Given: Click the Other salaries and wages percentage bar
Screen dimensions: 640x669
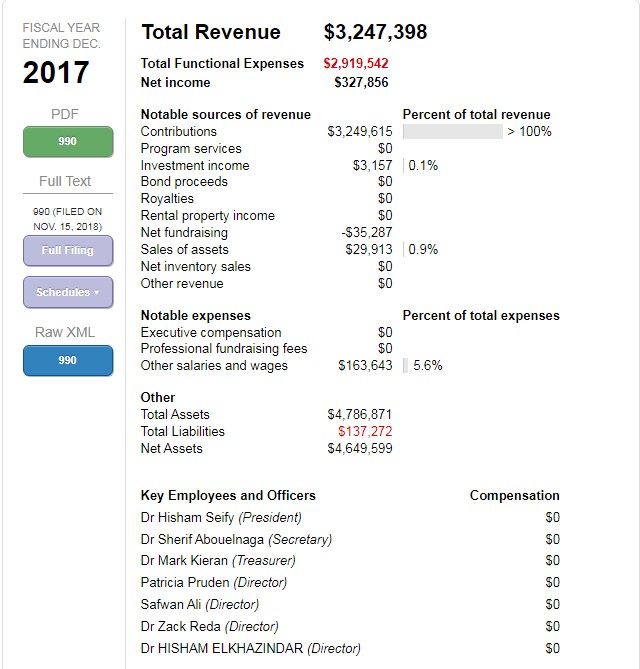Looking at the screenshot, I should point(405,366).
